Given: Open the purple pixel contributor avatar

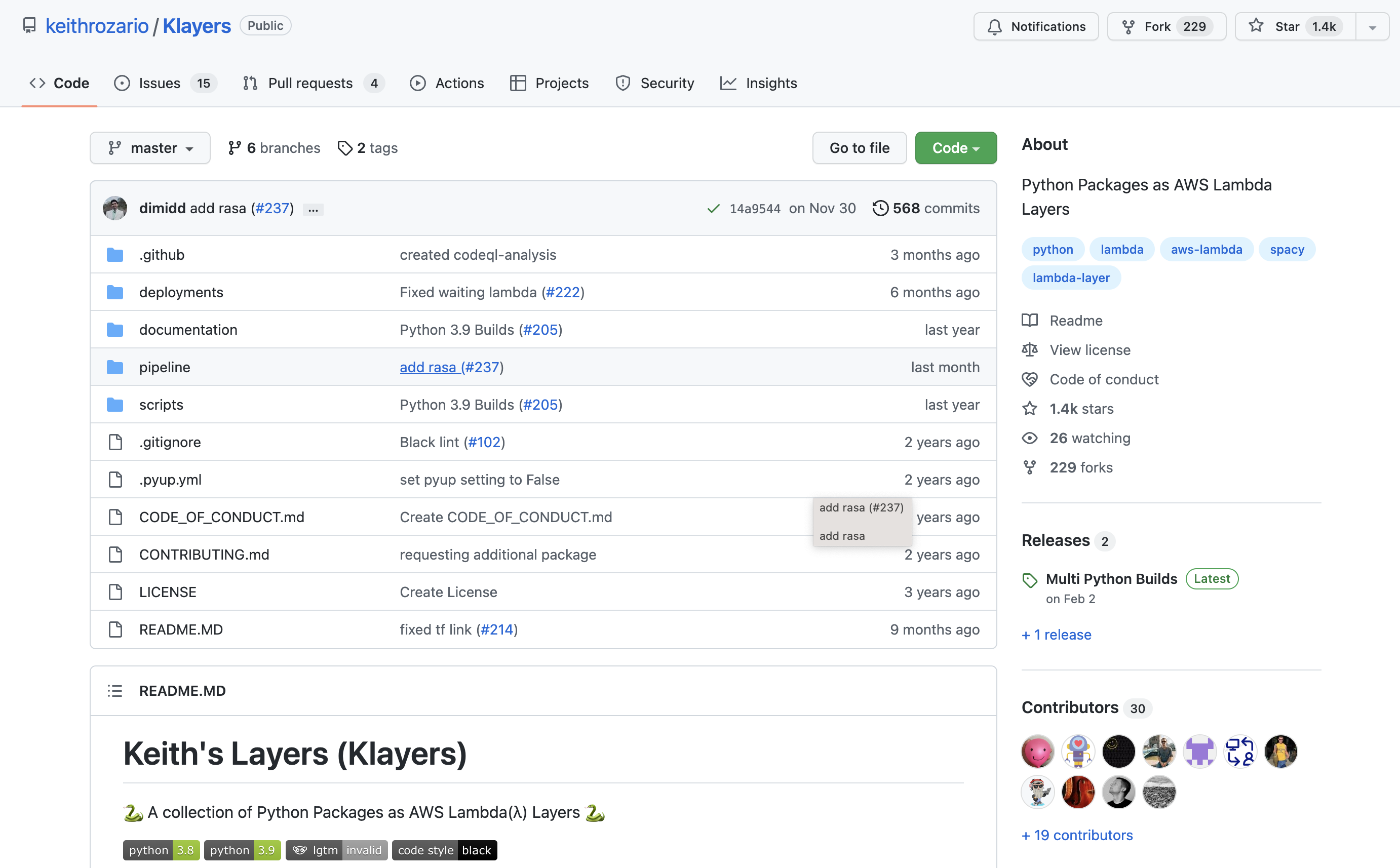Looking at the screenshot, I should (x=1199, y=752).
